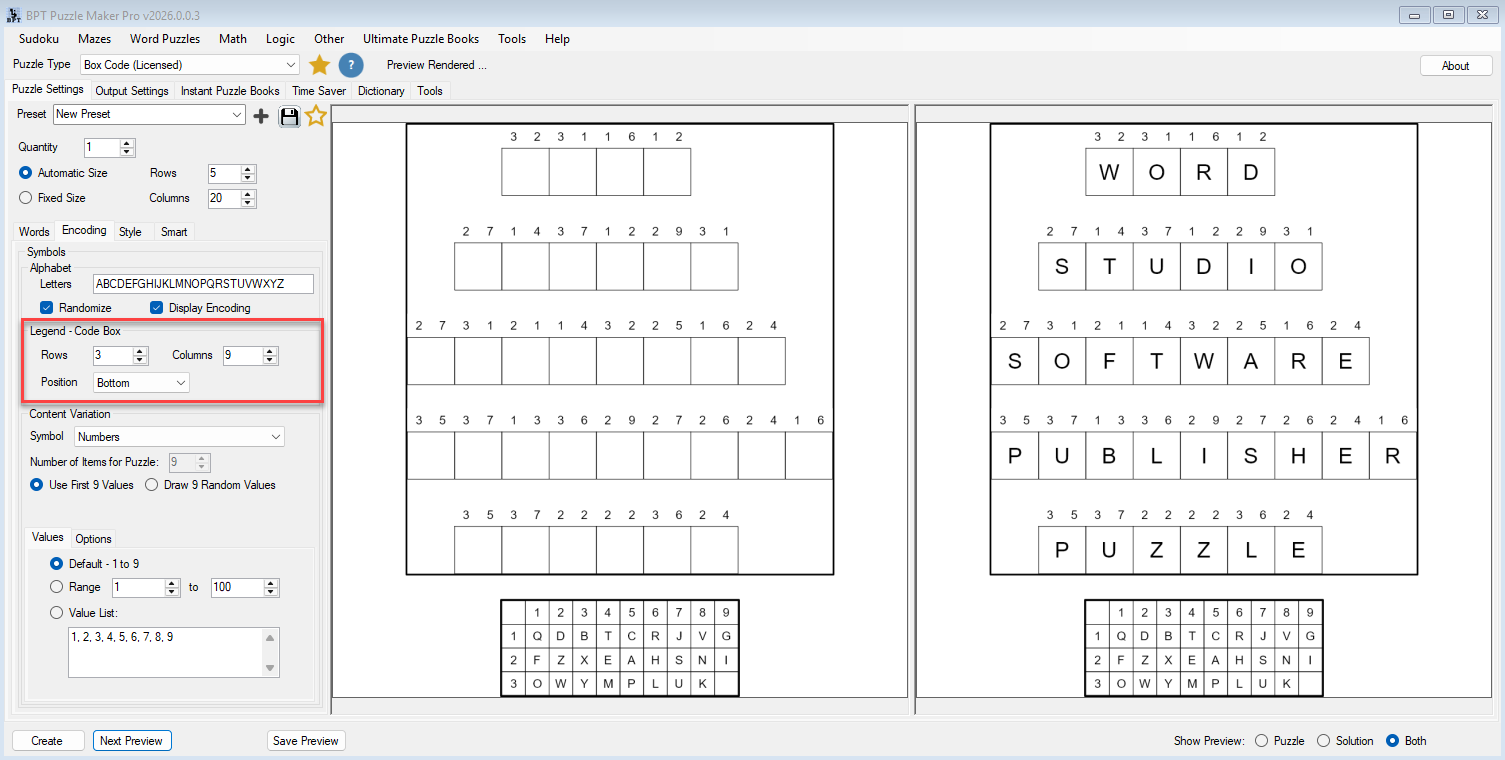Click the Letters alphabet input field
The width and height of the screenshot is (1505, 760).
[x=203, y=284]
